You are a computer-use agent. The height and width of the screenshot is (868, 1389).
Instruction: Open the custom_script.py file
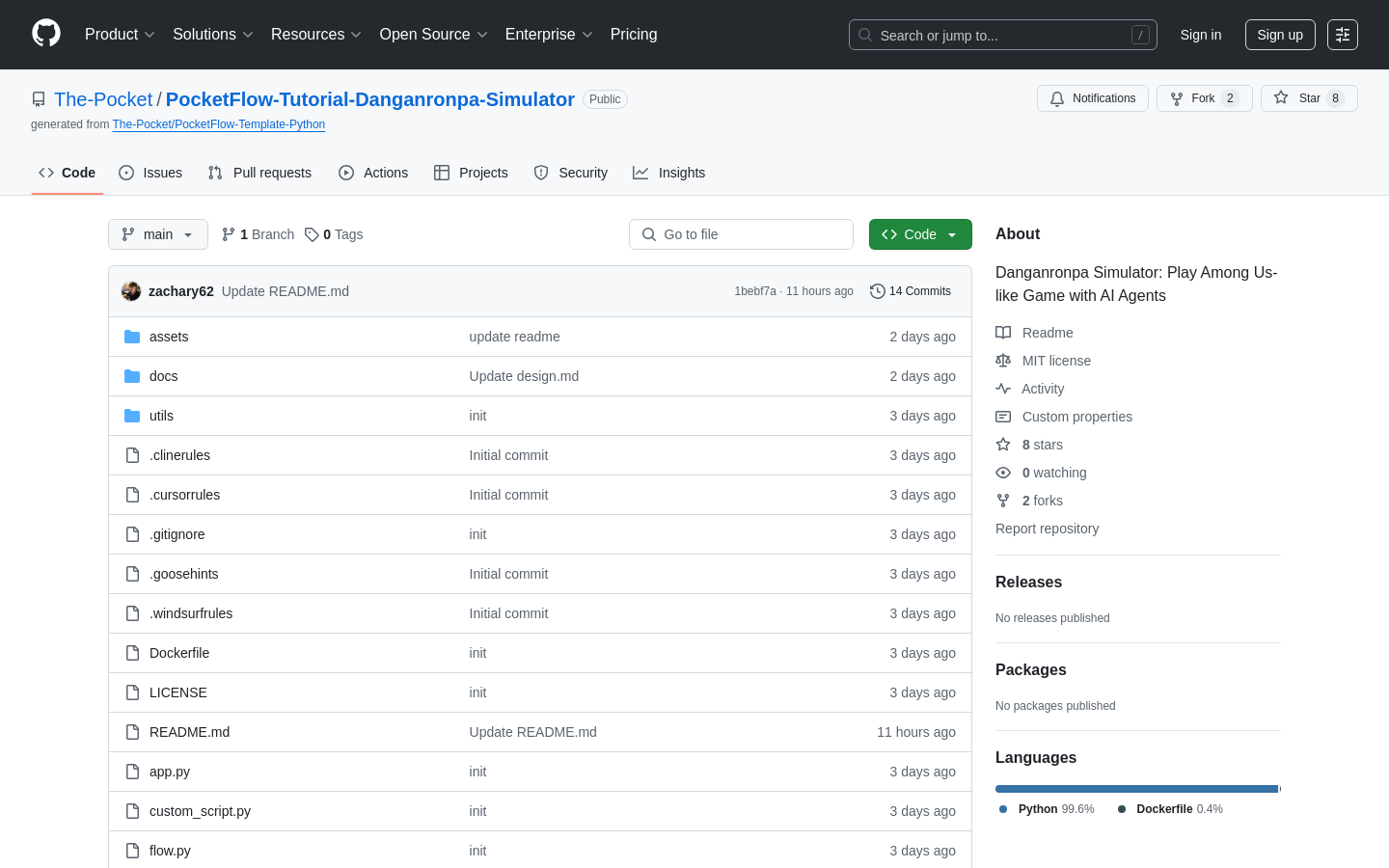pyautogui.click(x=200, y=811)
